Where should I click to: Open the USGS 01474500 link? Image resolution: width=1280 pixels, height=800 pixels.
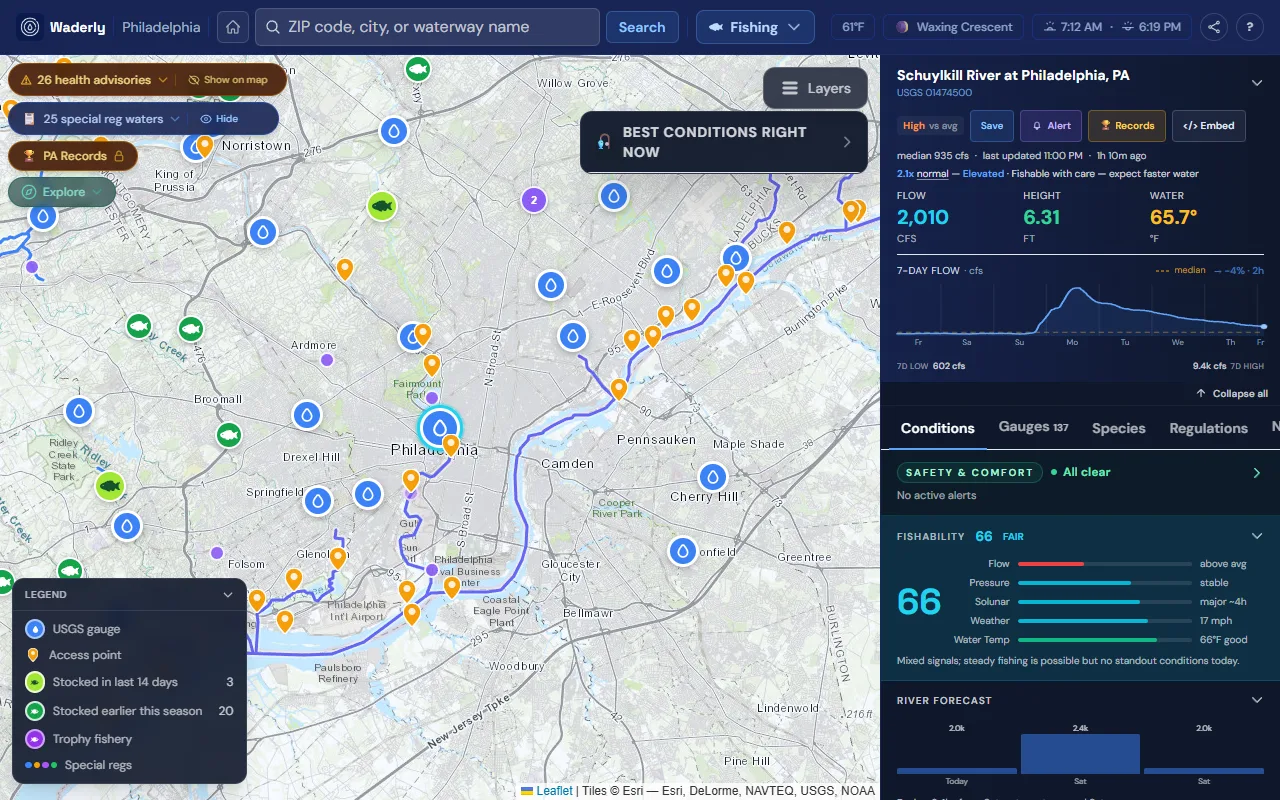pos(934,93)
